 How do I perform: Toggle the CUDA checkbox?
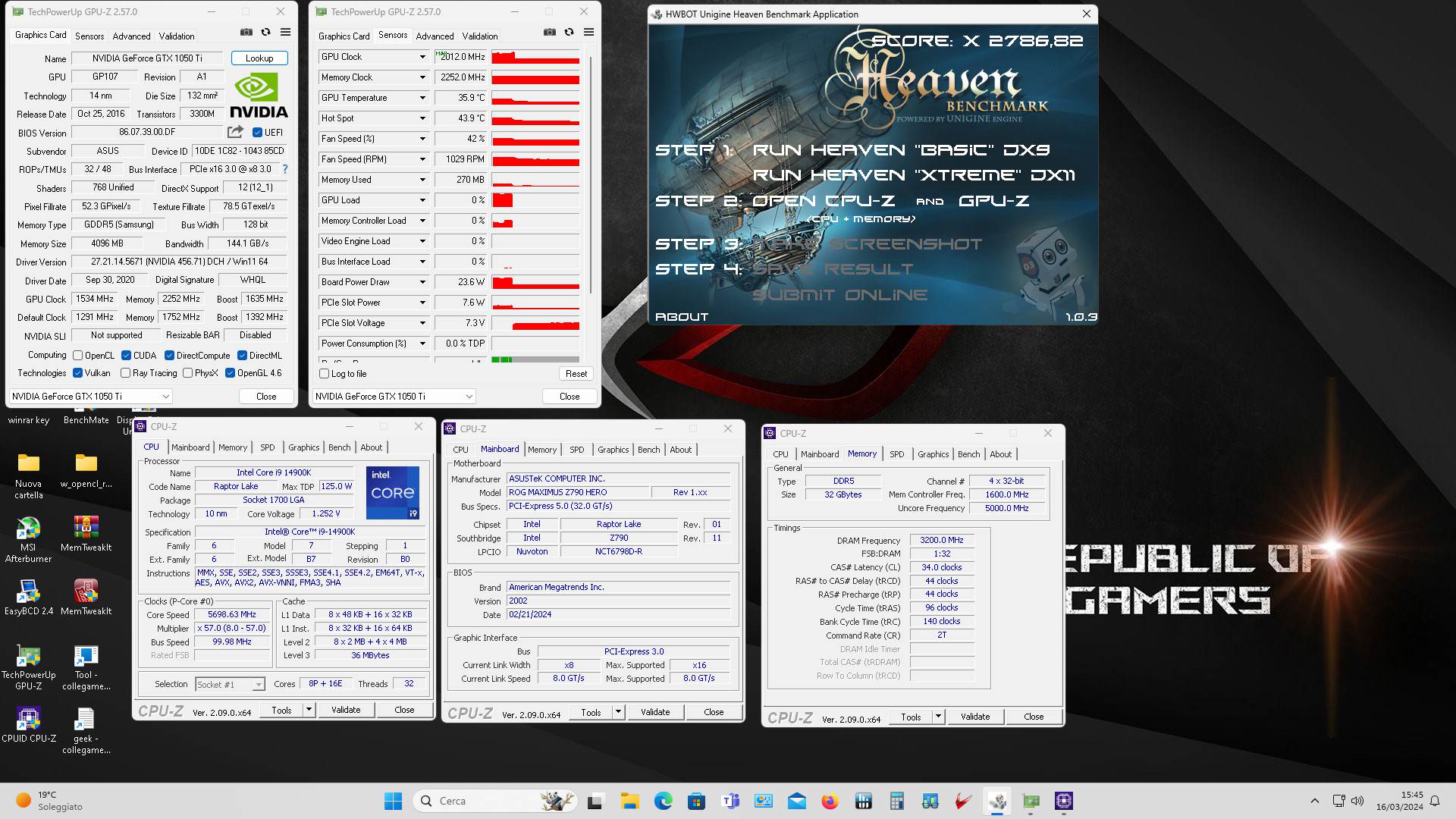point(126,355)
